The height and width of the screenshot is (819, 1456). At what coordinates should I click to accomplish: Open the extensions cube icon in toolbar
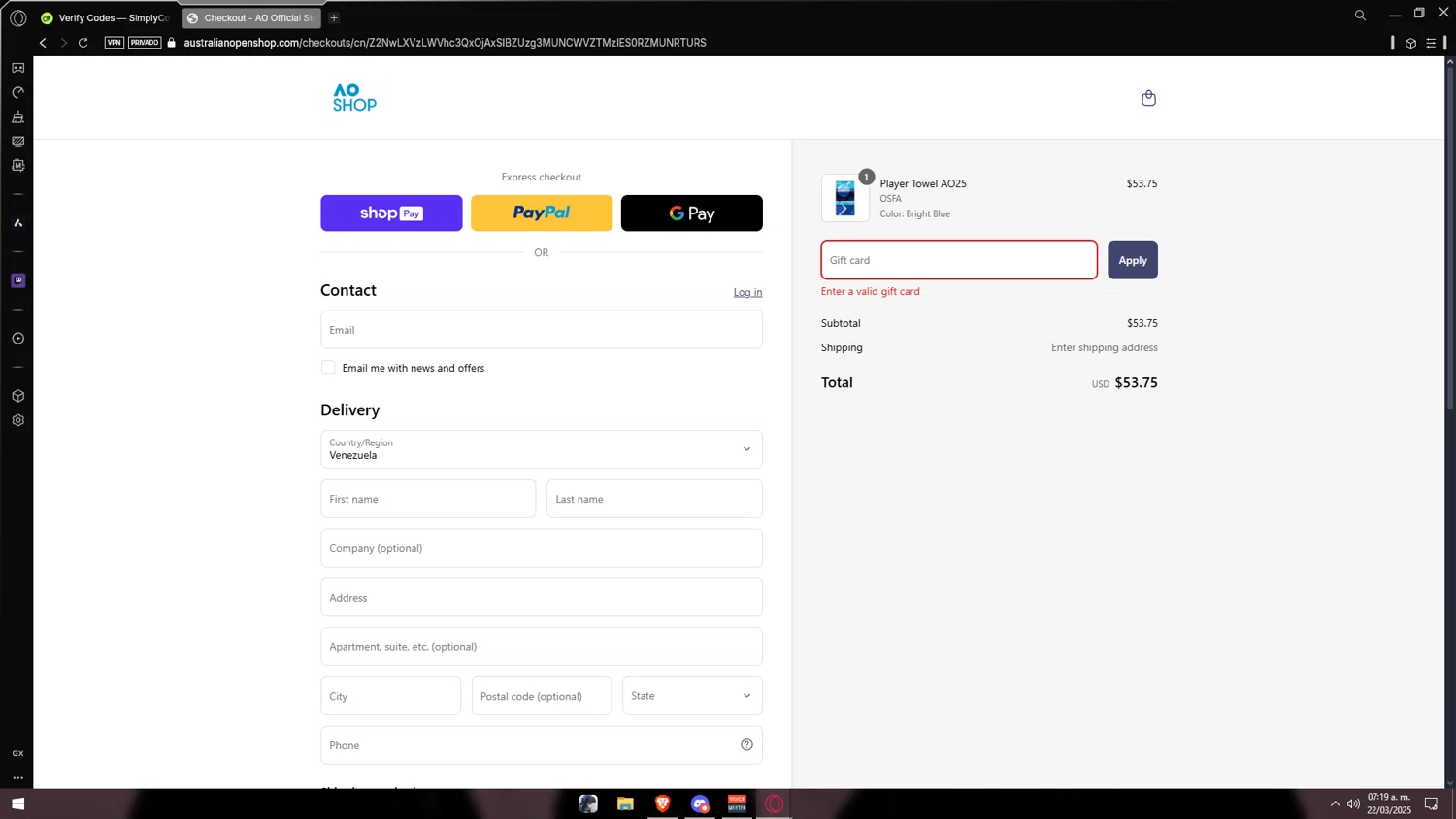click(1410, 43)
